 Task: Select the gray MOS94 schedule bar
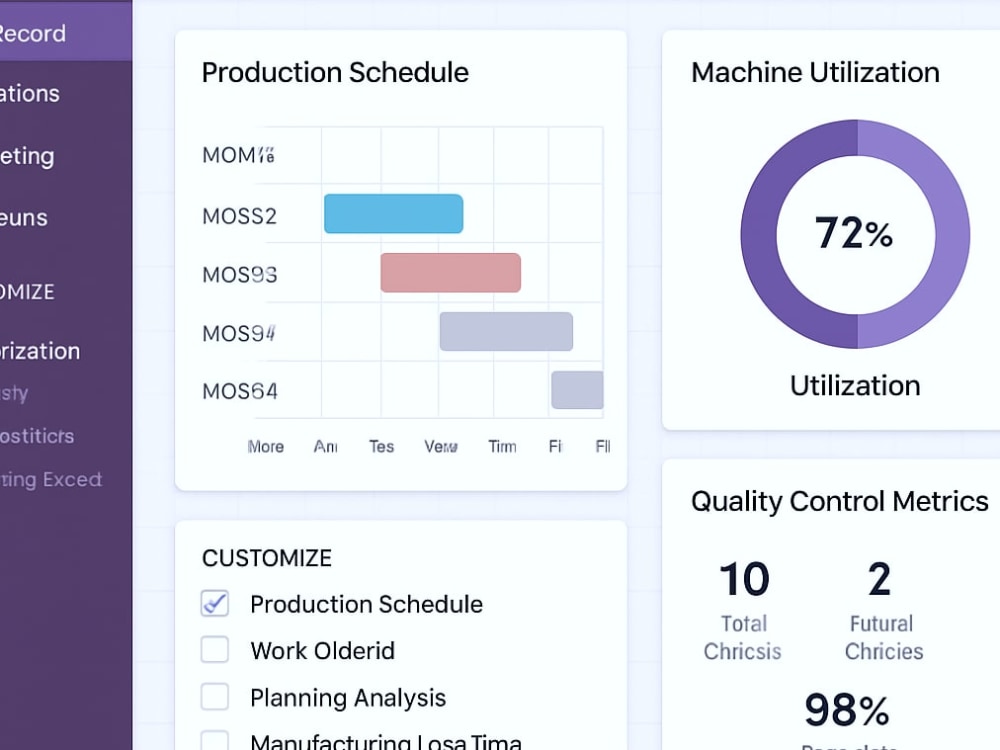point(506,332)
